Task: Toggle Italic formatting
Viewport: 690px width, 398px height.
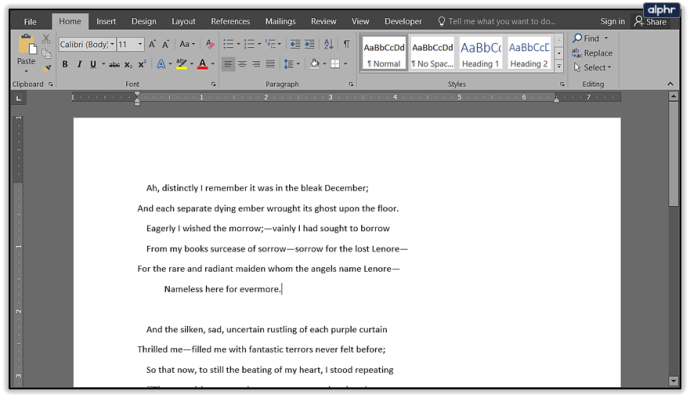Action: [79, 64]
